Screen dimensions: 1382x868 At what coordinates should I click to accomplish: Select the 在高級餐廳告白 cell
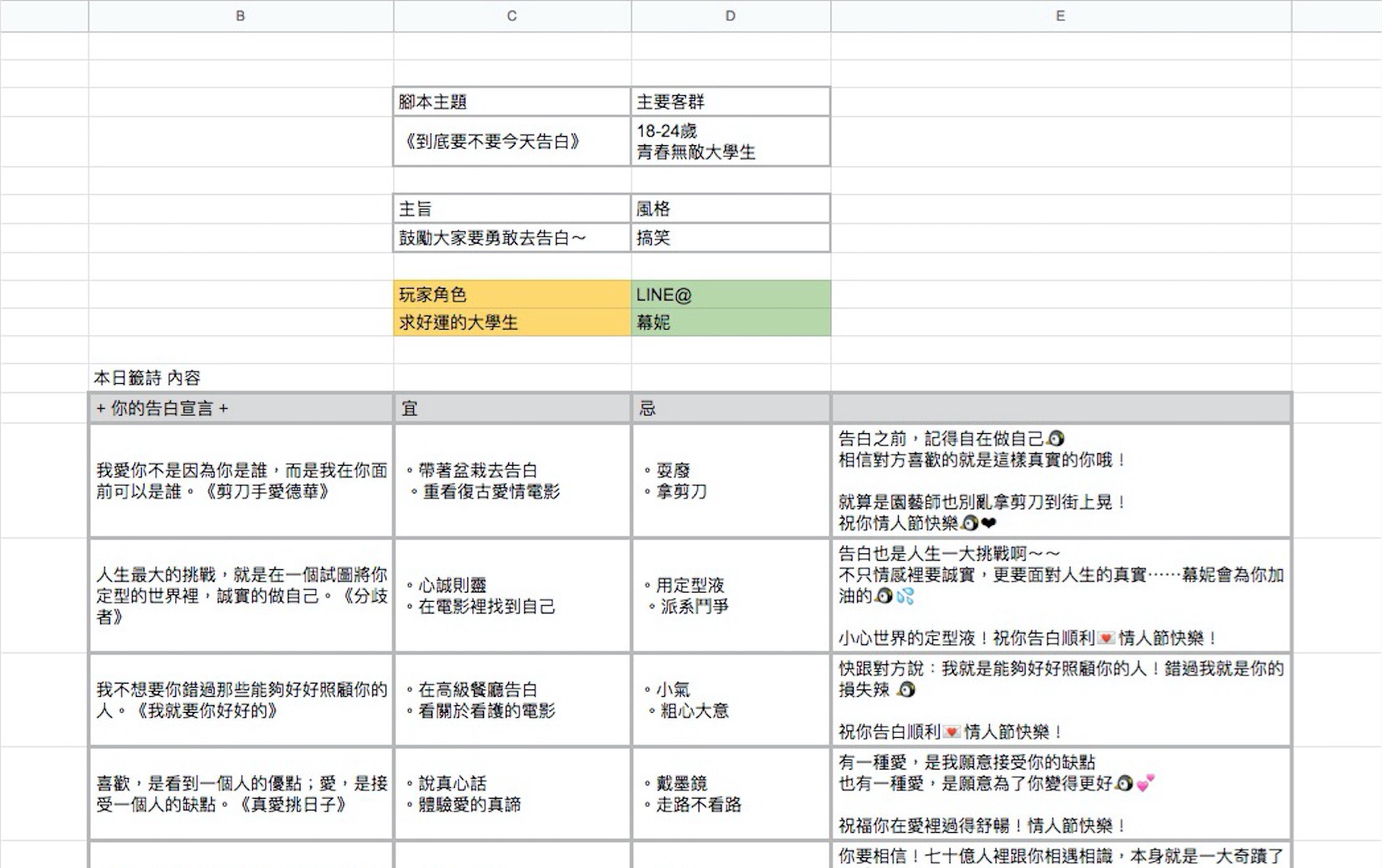click(x=512, y=699)
